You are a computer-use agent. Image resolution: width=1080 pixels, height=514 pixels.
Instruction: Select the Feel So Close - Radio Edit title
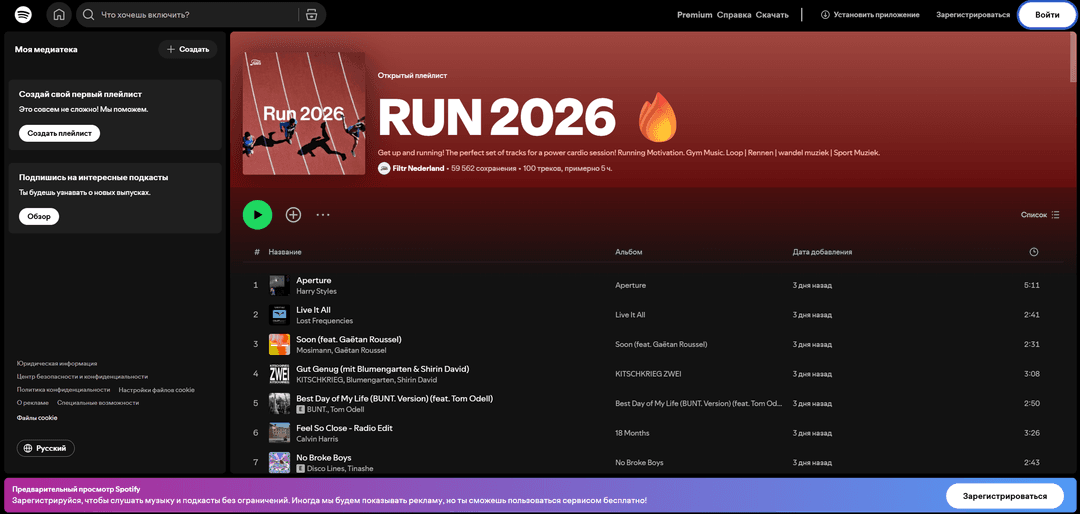344,428
